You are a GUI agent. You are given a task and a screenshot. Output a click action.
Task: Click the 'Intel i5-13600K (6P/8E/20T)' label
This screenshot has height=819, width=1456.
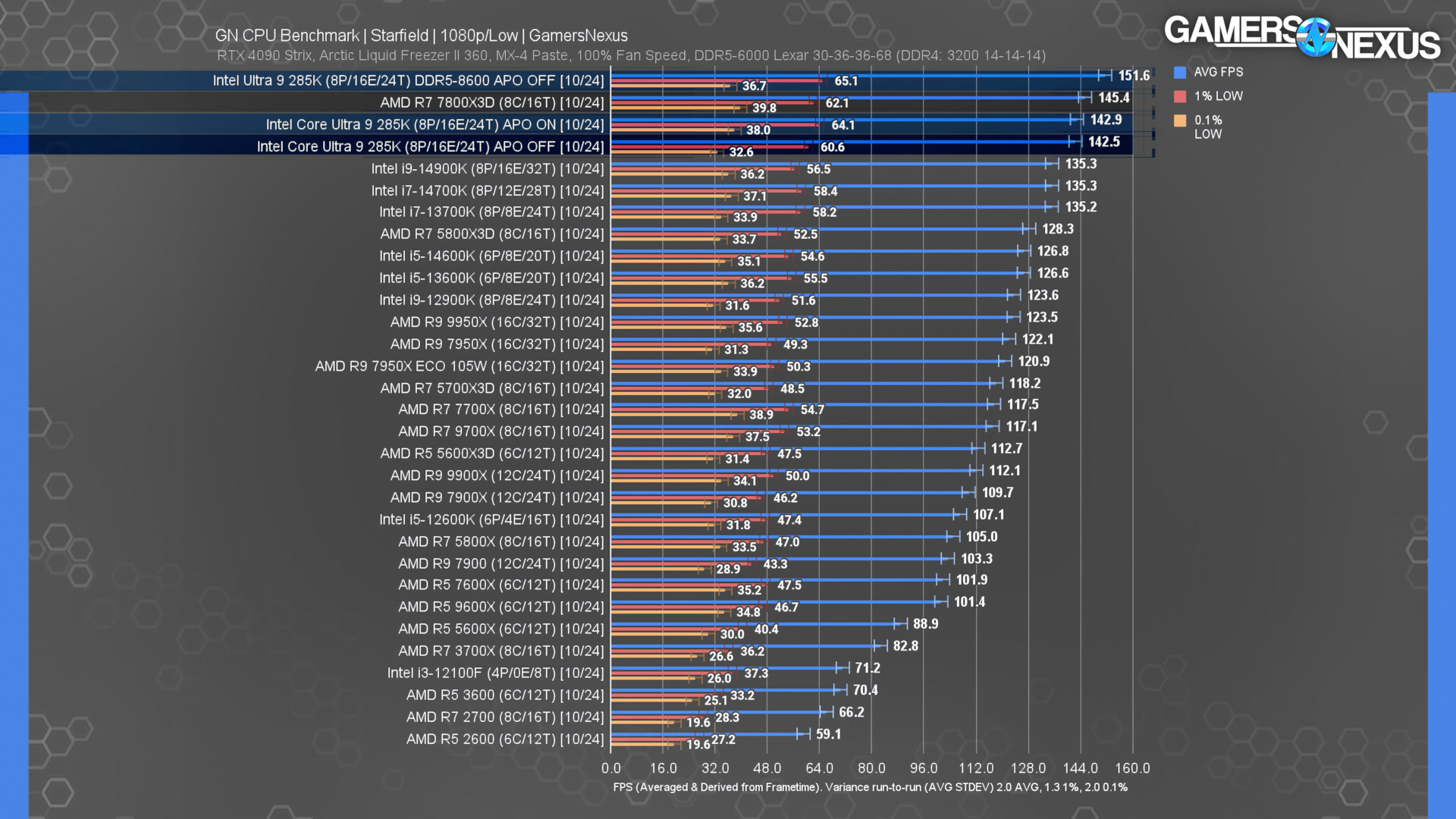[491, 278]
